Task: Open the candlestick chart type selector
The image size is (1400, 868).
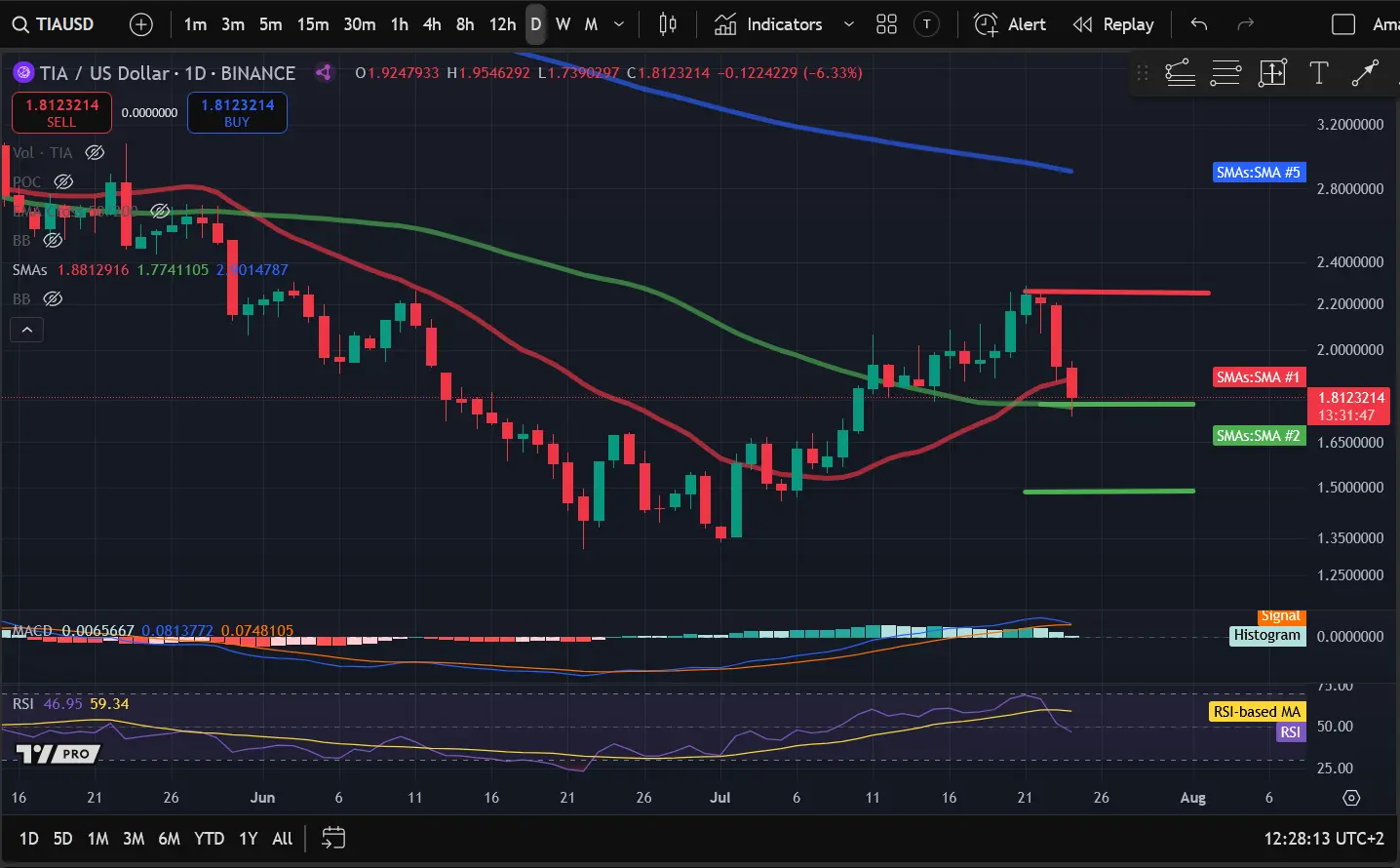Action: (668, 24)
